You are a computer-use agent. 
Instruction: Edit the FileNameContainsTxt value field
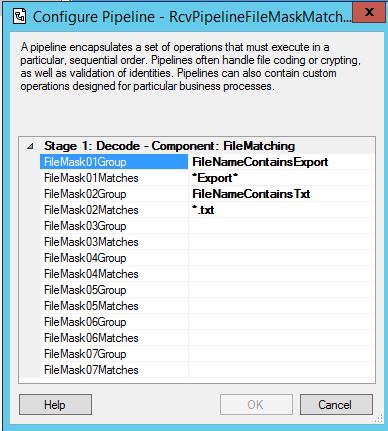(x=282, y=194)
